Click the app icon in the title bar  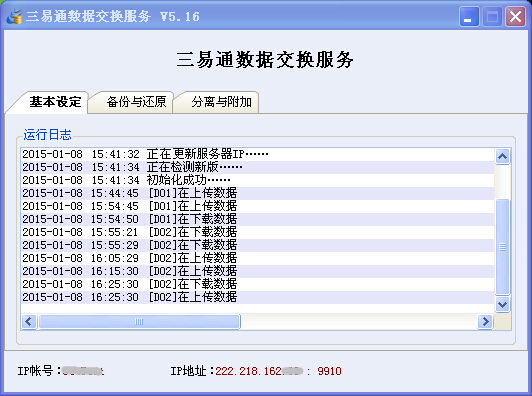click(x=15, y=16)
